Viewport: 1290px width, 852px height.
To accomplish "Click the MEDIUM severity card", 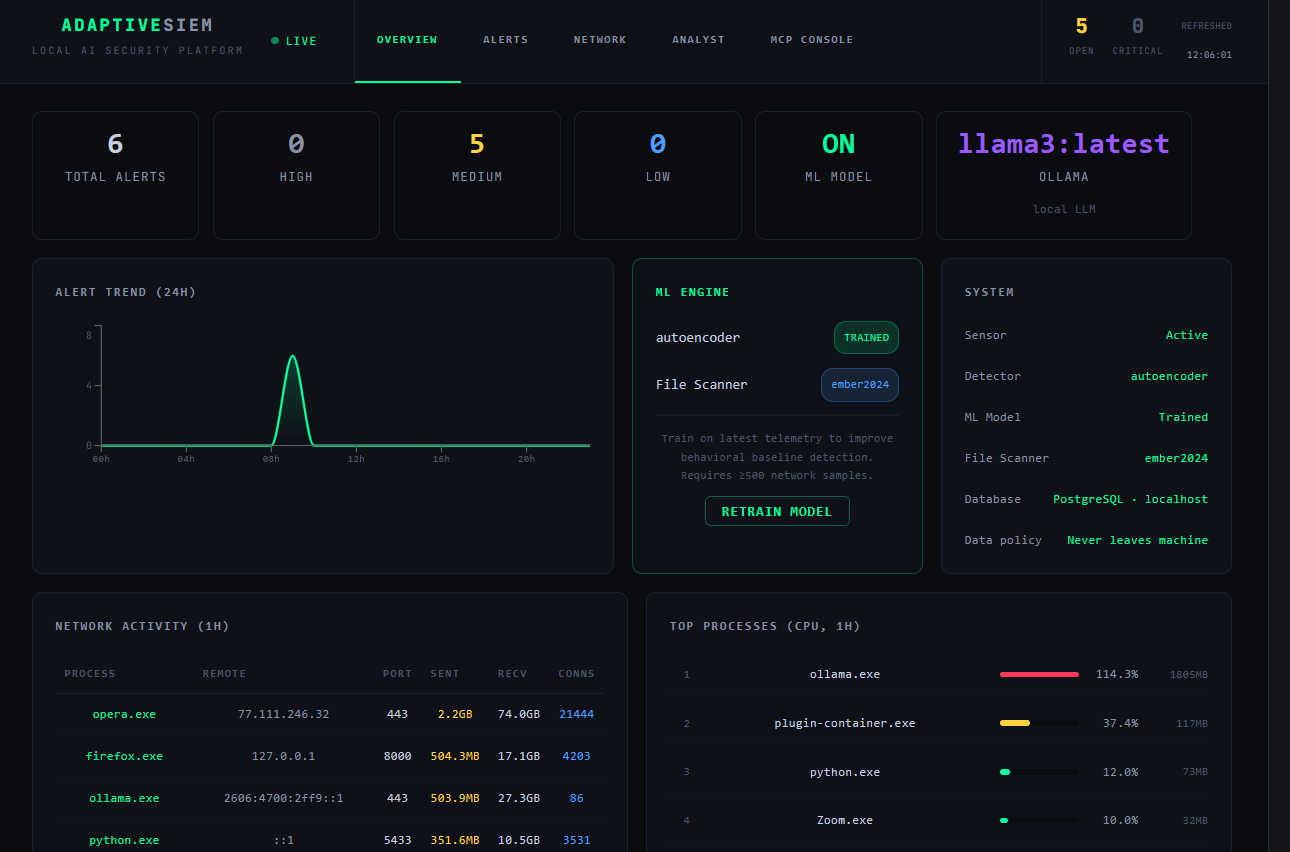I will [477, 175].
